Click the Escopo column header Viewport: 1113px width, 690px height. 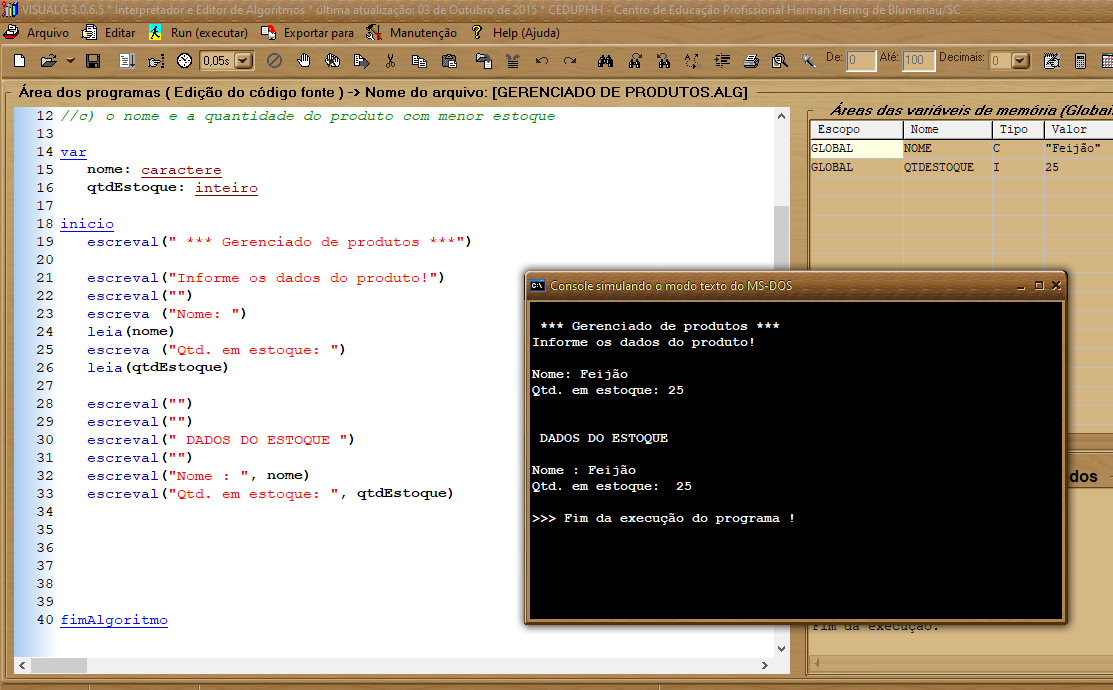[857, 129]
